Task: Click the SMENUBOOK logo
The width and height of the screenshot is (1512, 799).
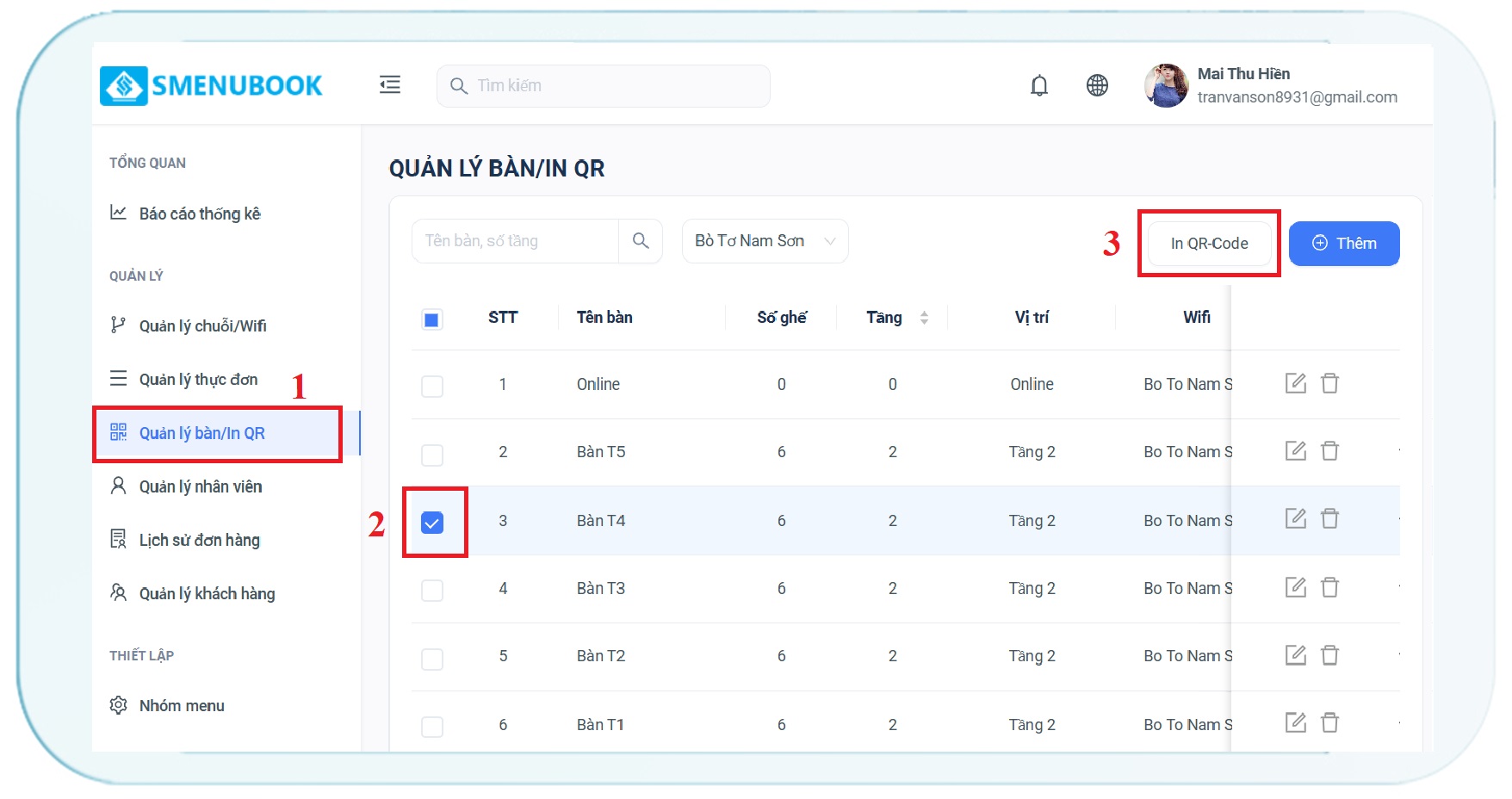Action: (x=211, y=85)
